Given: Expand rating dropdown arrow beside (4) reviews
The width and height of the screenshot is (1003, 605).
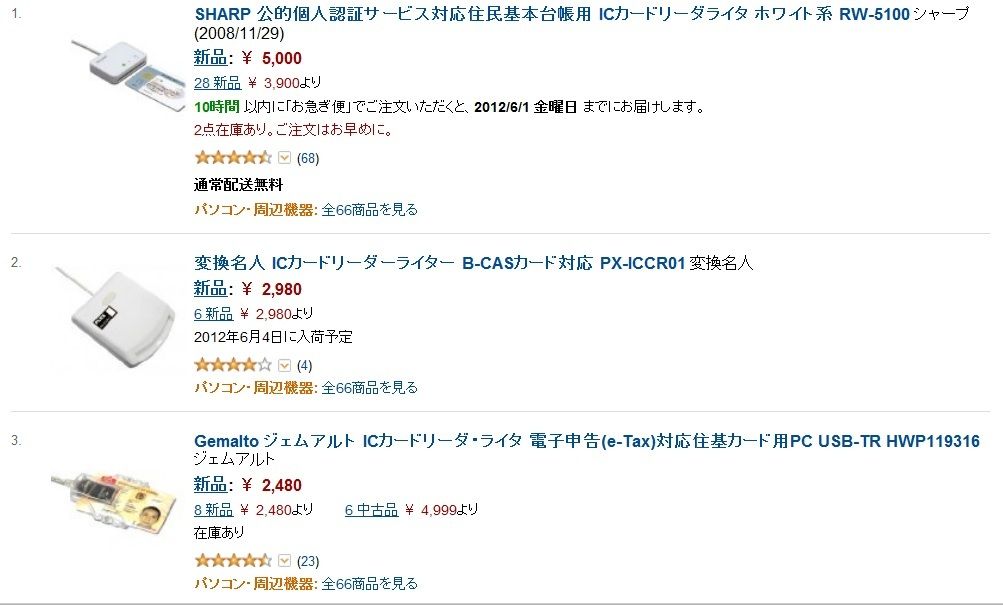Looking at the screenshot, I should point(285,365).
